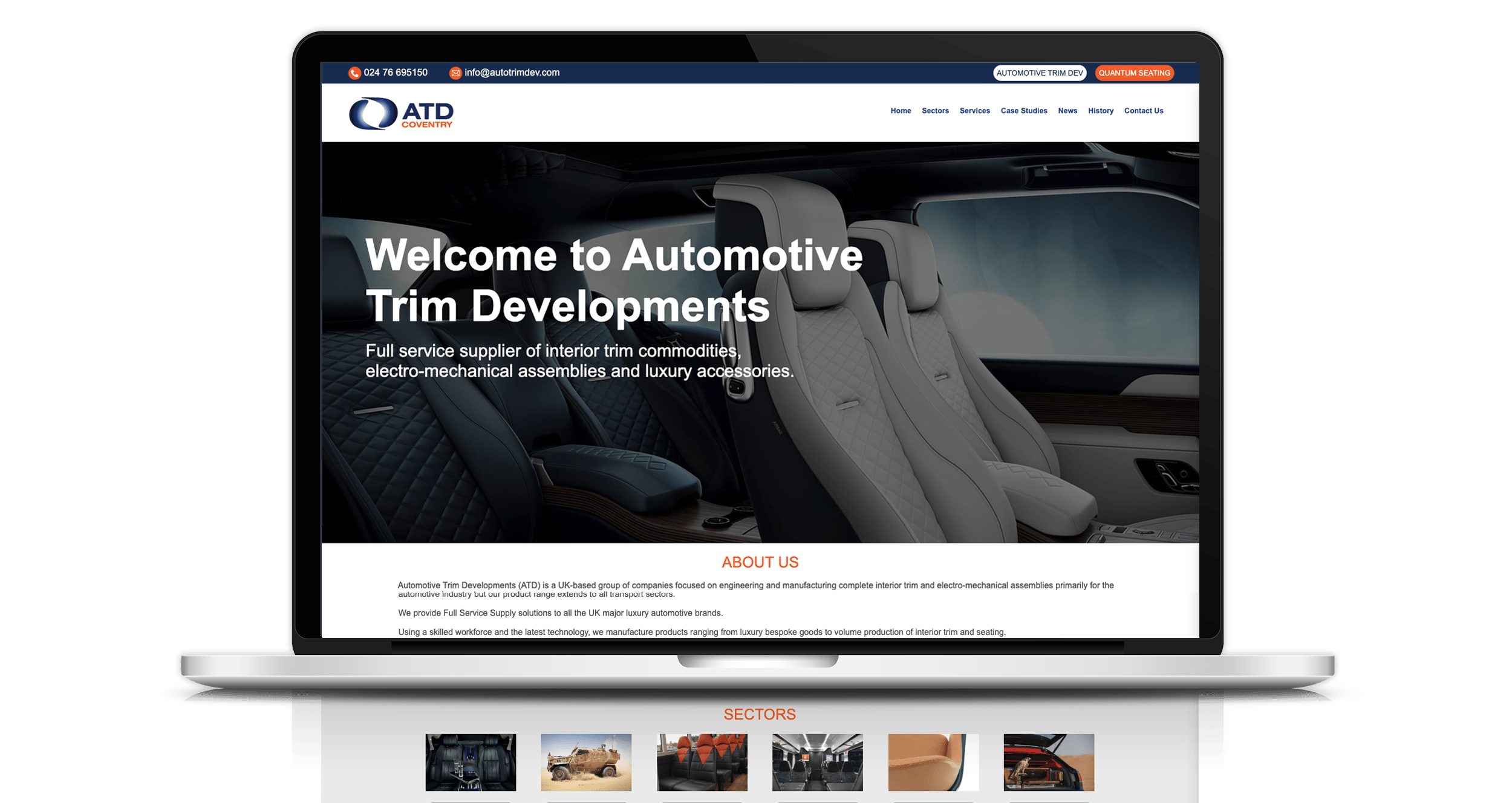
Task: Call phone number 024 76 695150
Action: [396, 73]
